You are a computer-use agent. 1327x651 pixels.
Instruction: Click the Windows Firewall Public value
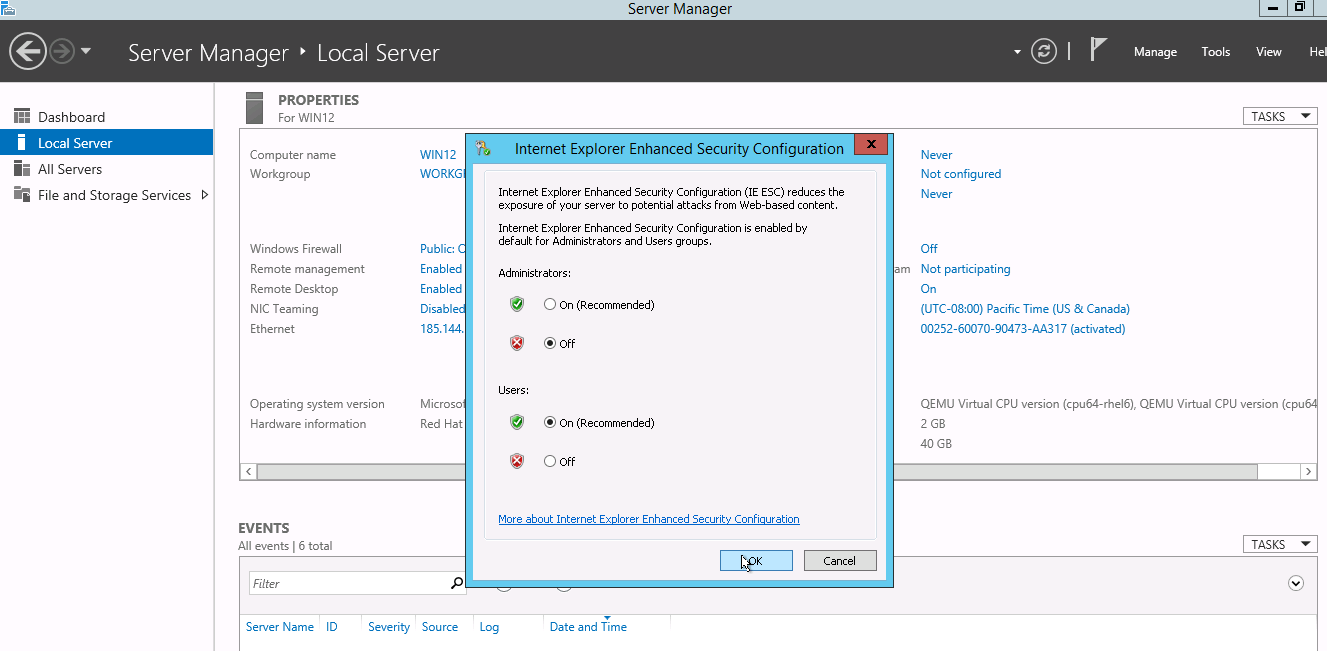point(443,249)
